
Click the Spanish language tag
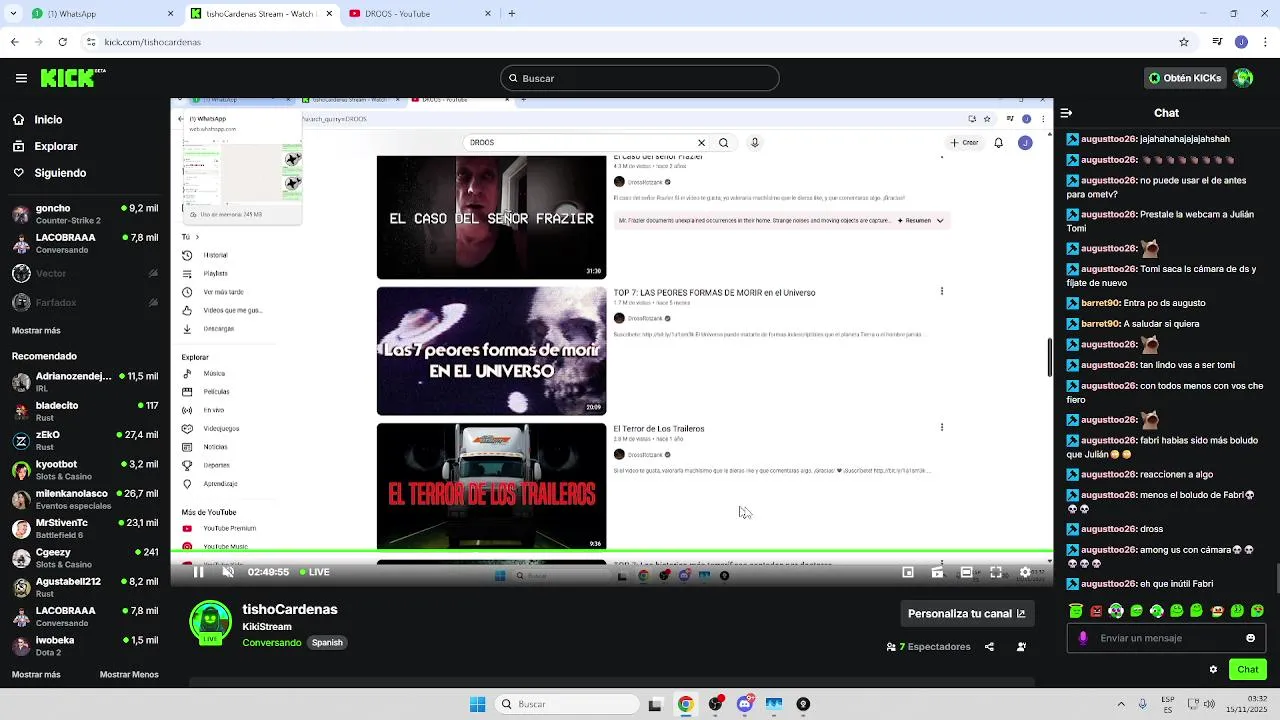(327, 643)
